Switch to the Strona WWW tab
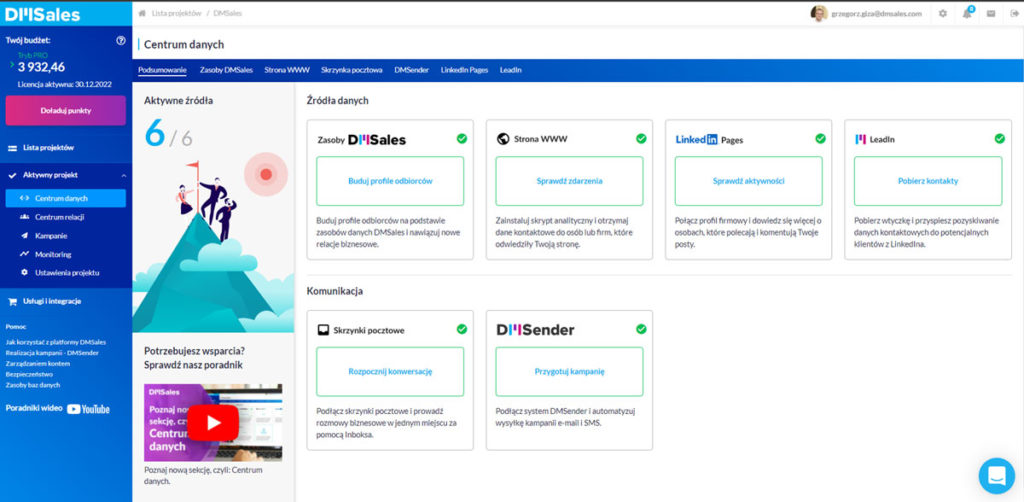The height and width of the screenshot is (502, 1024). (287, 70)
